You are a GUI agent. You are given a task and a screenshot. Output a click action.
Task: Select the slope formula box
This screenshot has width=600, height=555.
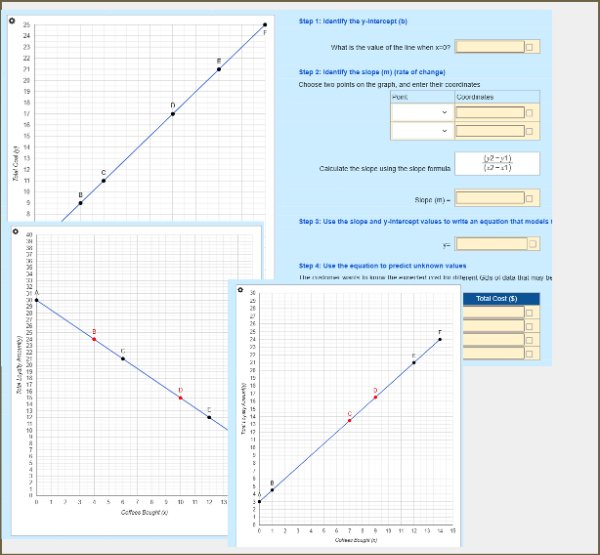pyautogui.click(x=497, y=163)
